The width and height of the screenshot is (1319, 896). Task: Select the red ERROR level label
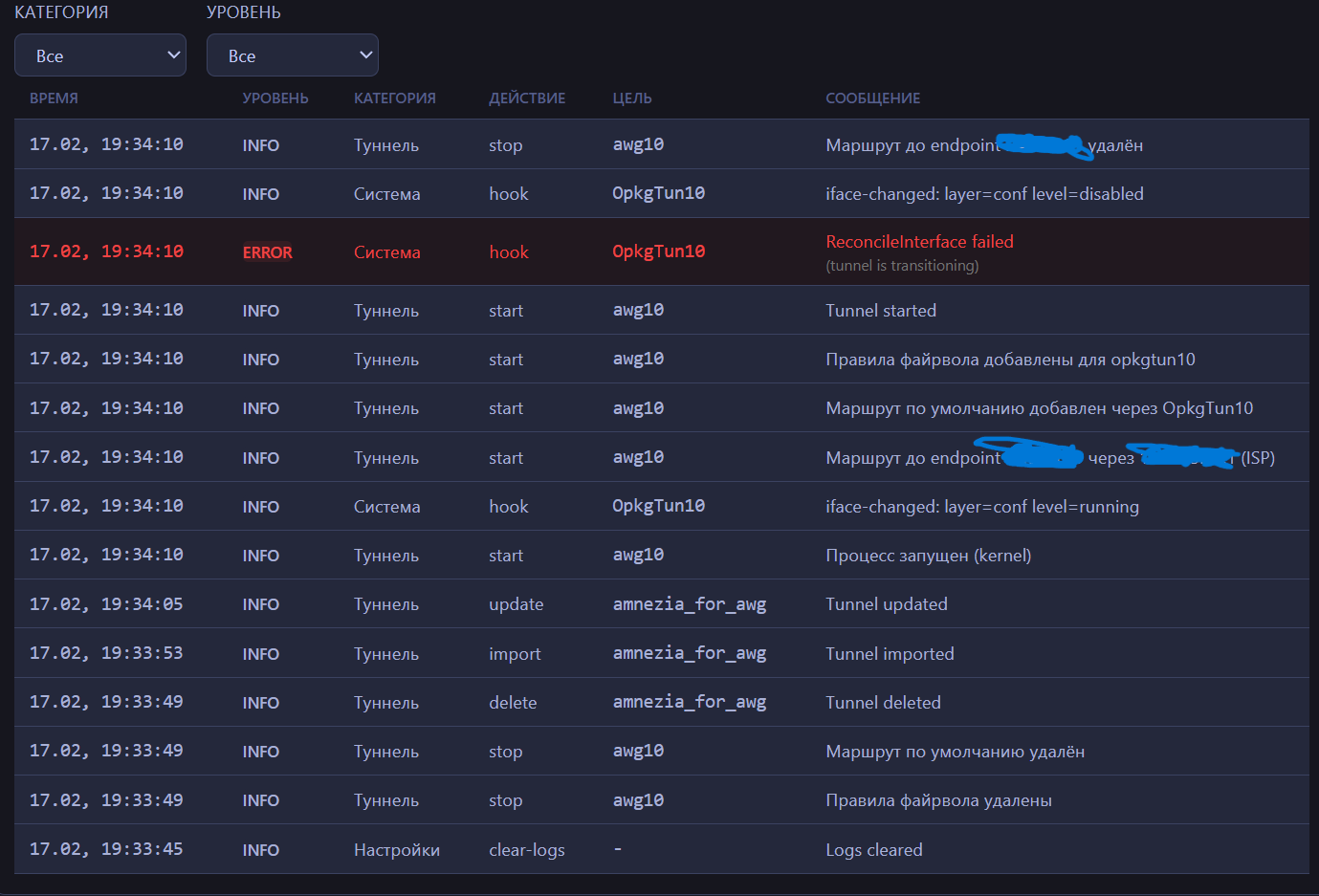pos(268,252)
